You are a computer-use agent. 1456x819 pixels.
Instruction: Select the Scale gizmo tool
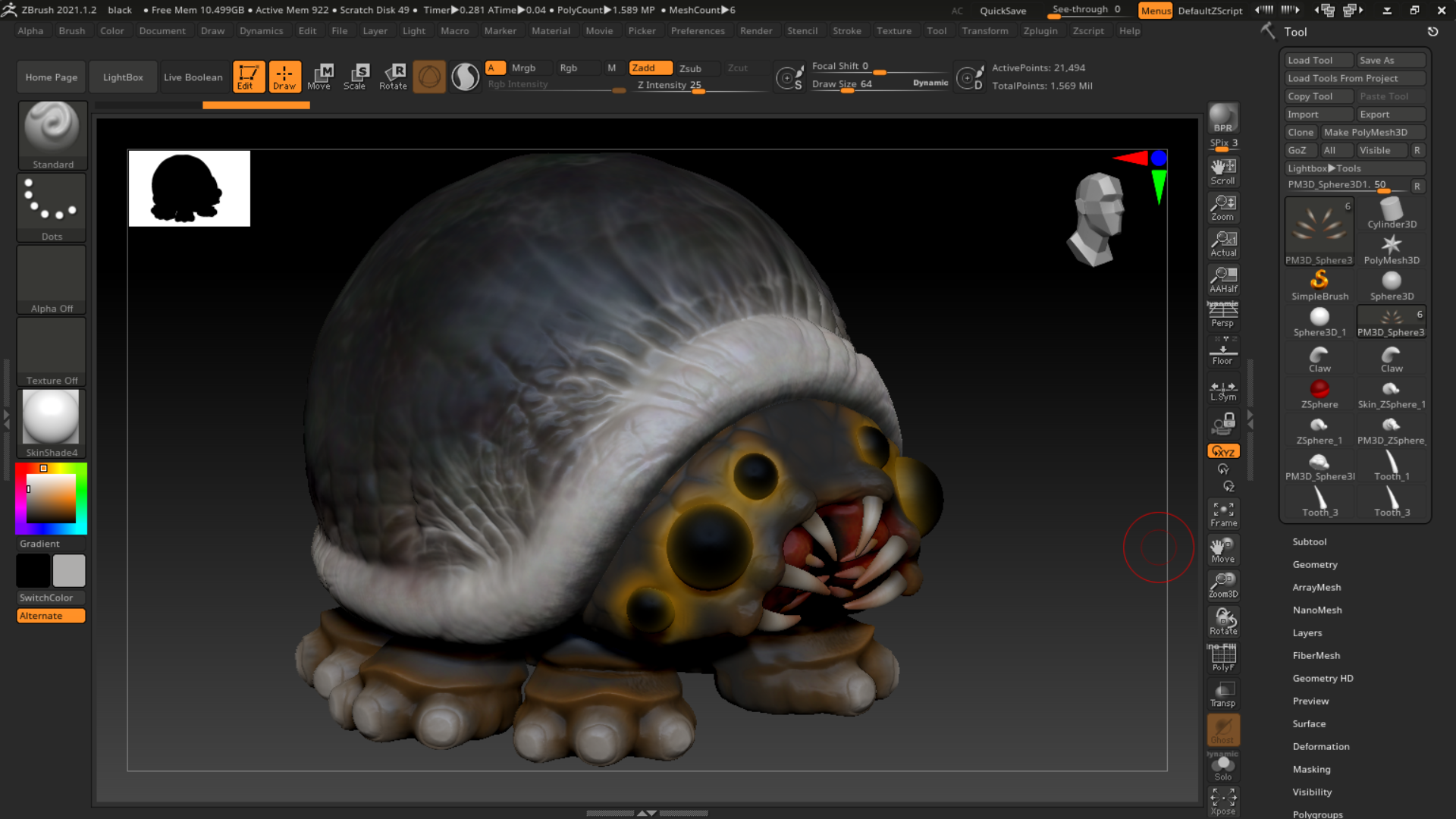(354, 77)
